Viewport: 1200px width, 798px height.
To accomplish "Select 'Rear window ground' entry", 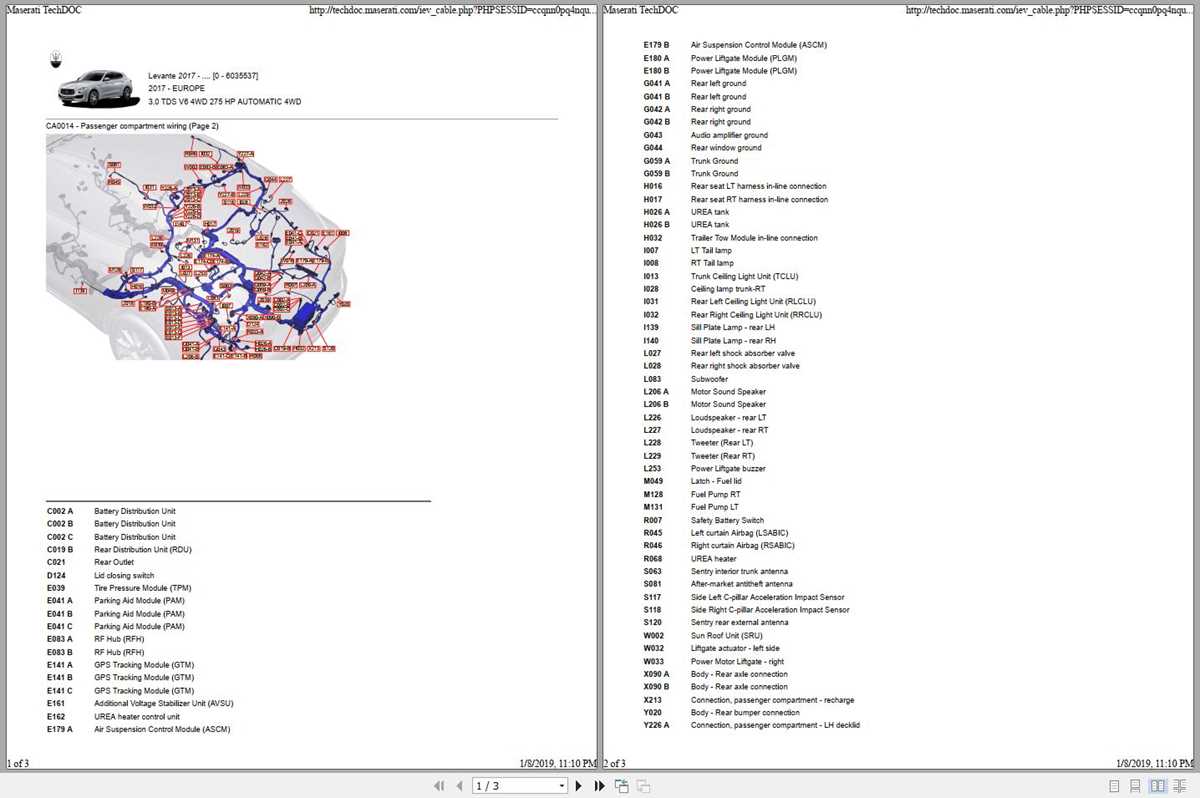I will click(726, 148).
